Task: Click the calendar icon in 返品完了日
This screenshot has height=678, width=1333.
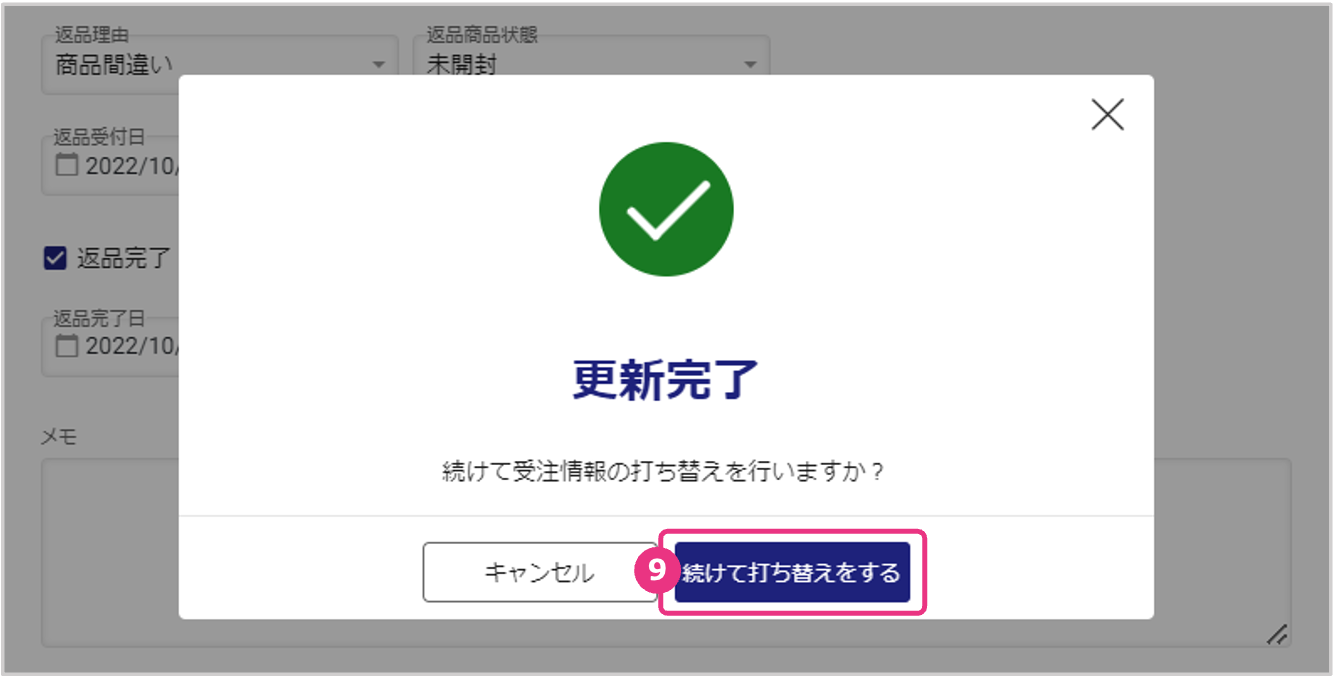Action: point(66,347)
